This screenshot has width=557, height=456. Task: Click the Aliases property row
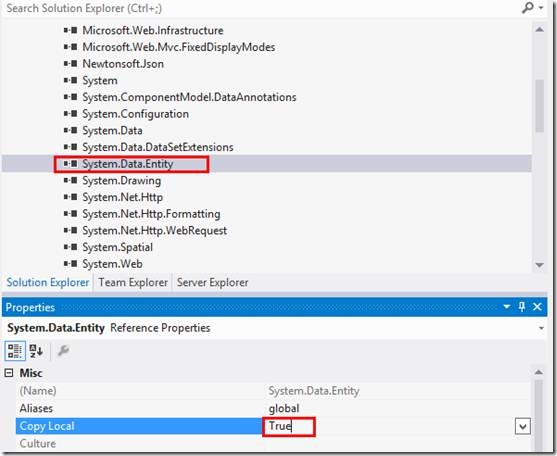coord(274,408)
